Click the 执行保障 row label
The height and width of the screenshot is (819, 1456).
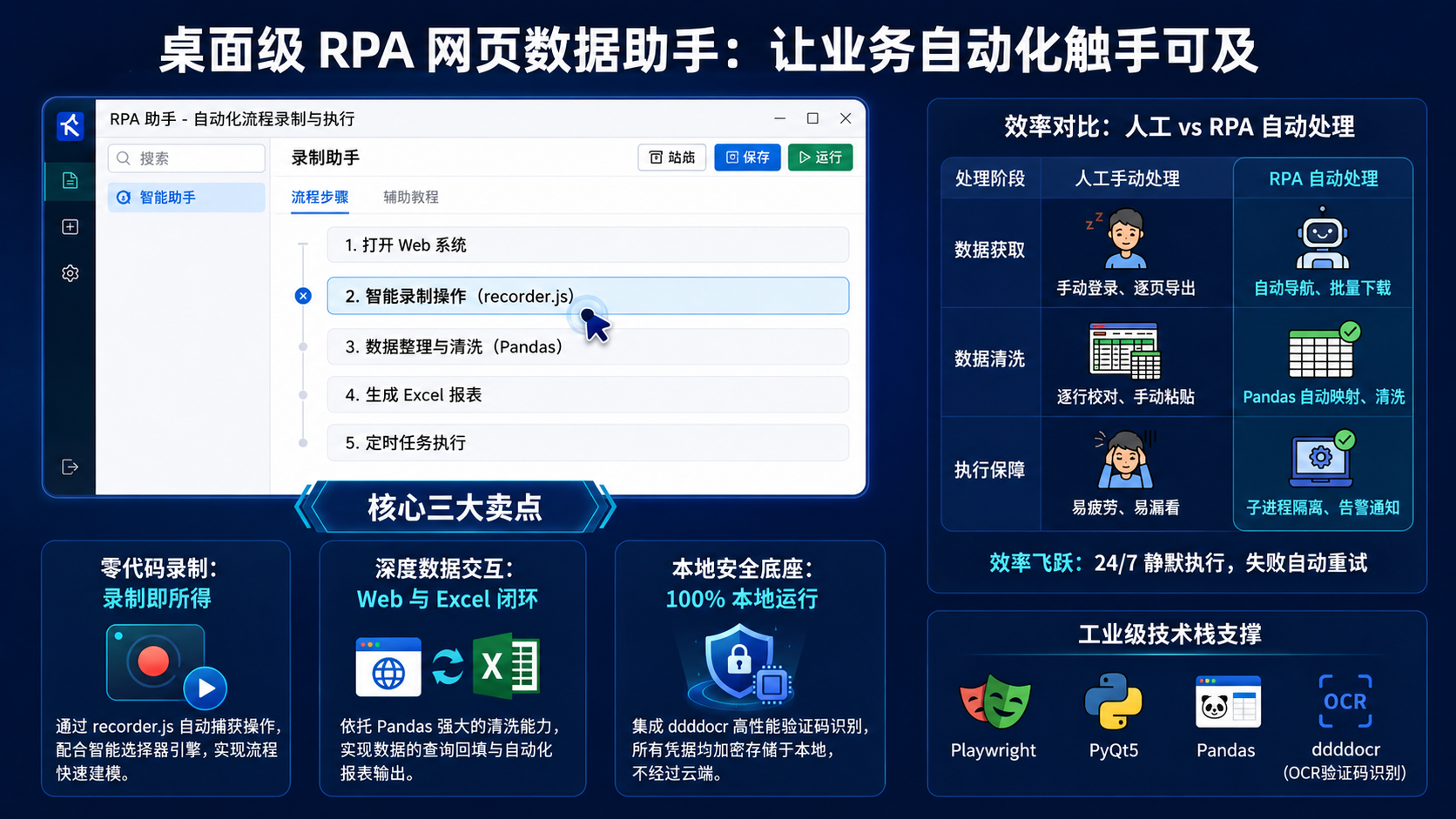(x=990, y=470)
